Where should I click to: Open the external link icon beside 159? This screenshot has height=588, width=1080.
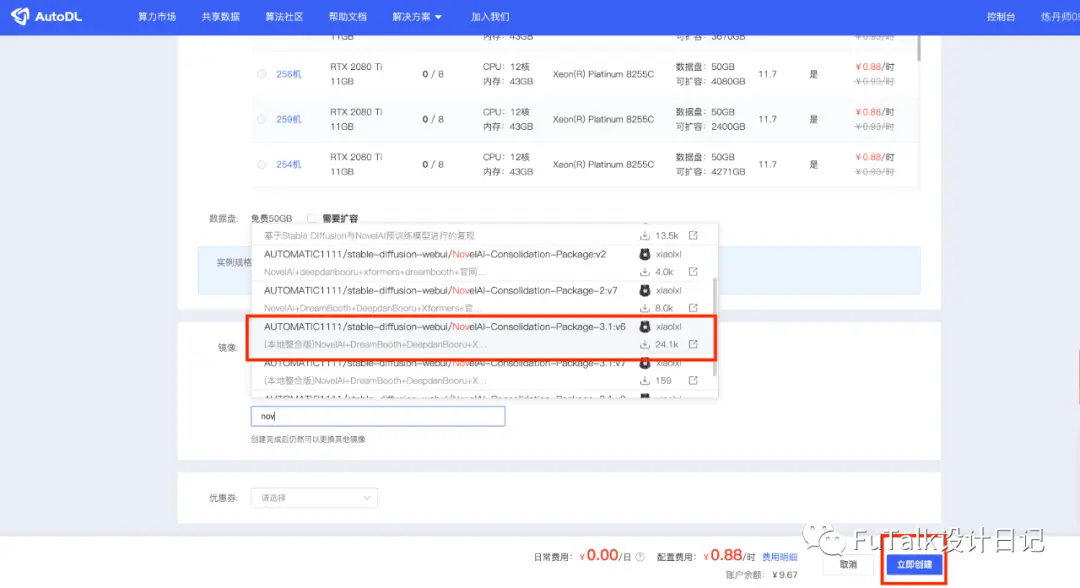pyautogui.click(x=693, y=380)
